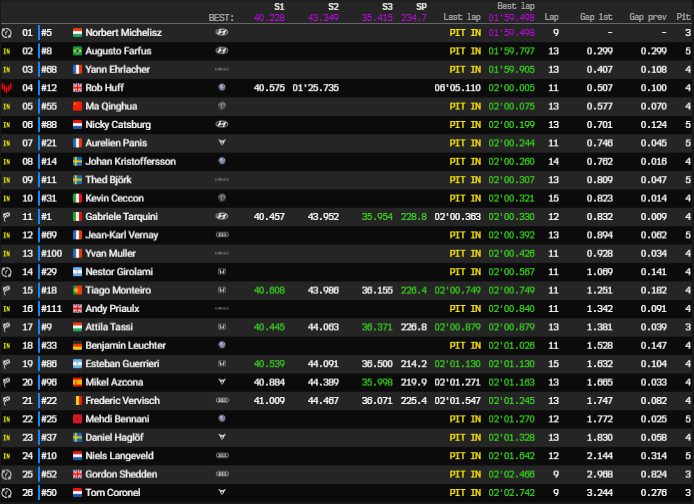The image size is (694, 504).
Task: Click Honda logo in Esteban Guerrieri row
Action: click(x=222, y=364)
